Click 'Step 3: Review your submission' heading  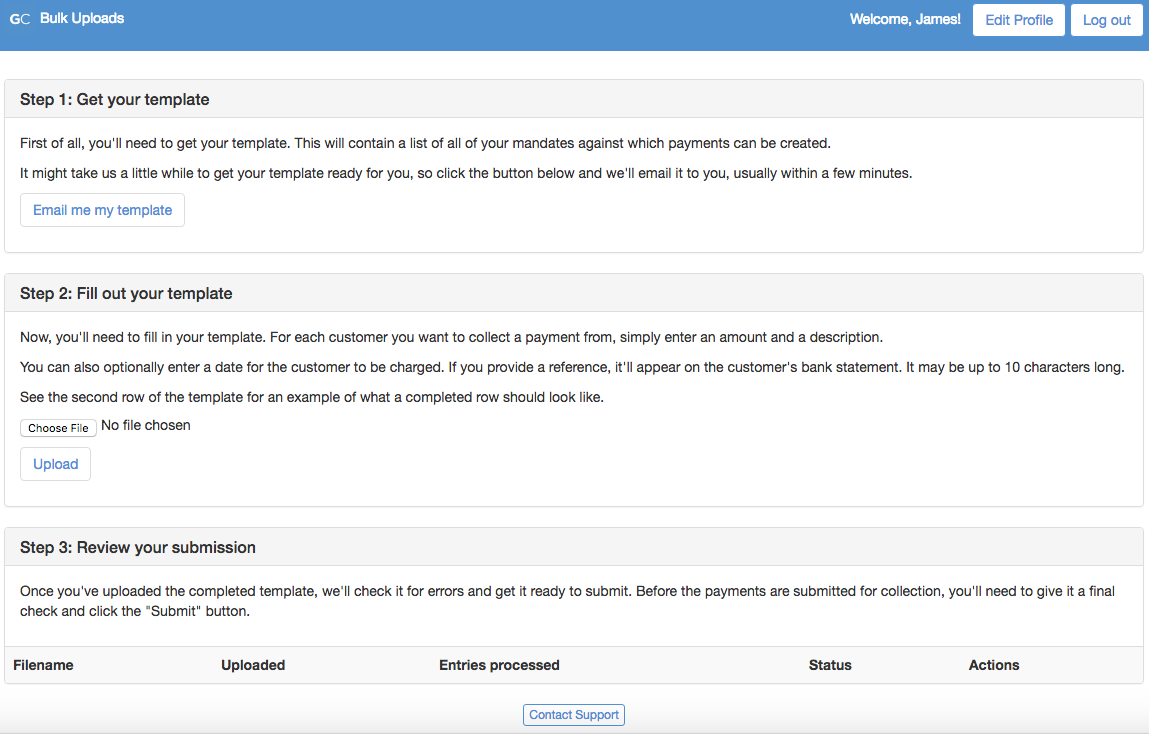(138, 548)
